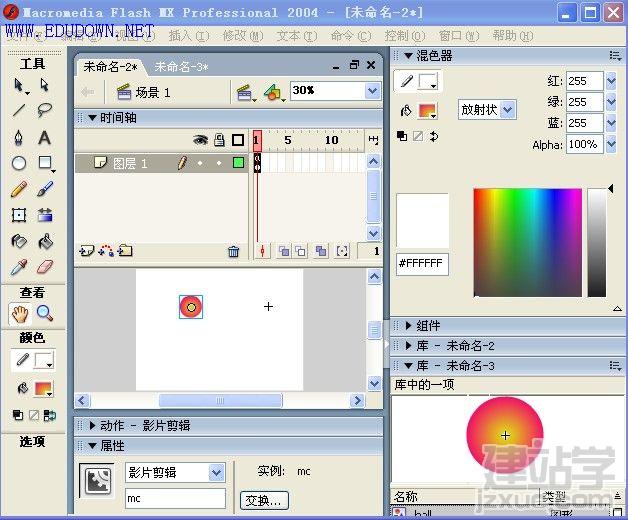The image size is (628, 520).
Task: Click Insert Layer icon in timeline
Action: click(87, 251)
